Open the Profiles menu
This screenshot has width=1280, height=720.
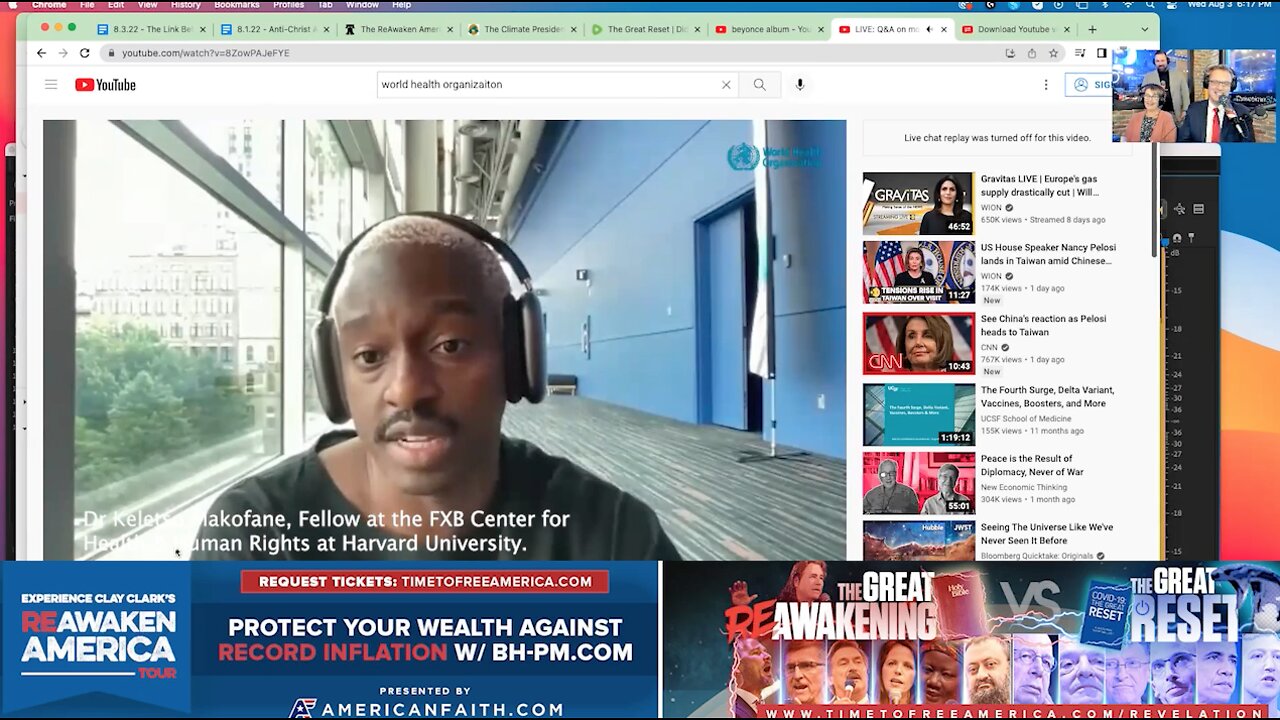click(289, 5)
